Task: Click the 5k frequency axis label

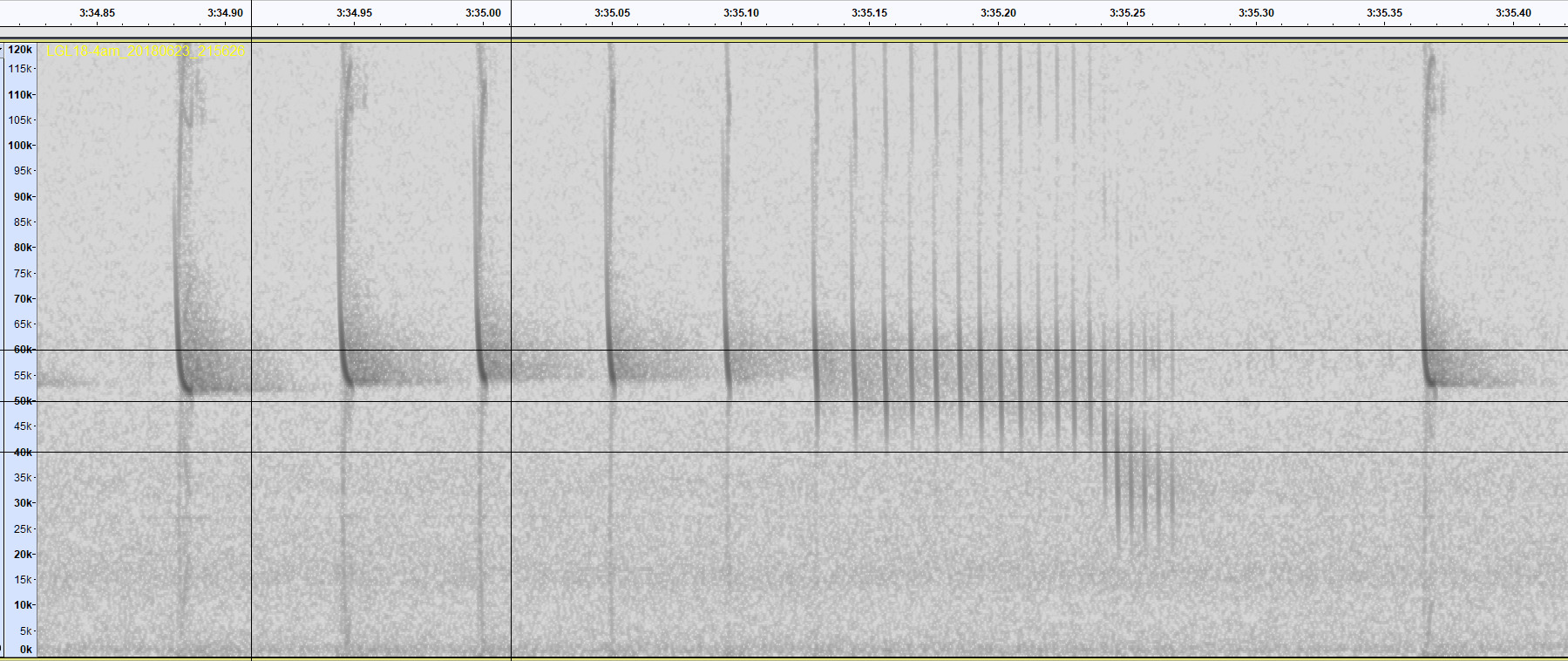Action: click(26, 631)
